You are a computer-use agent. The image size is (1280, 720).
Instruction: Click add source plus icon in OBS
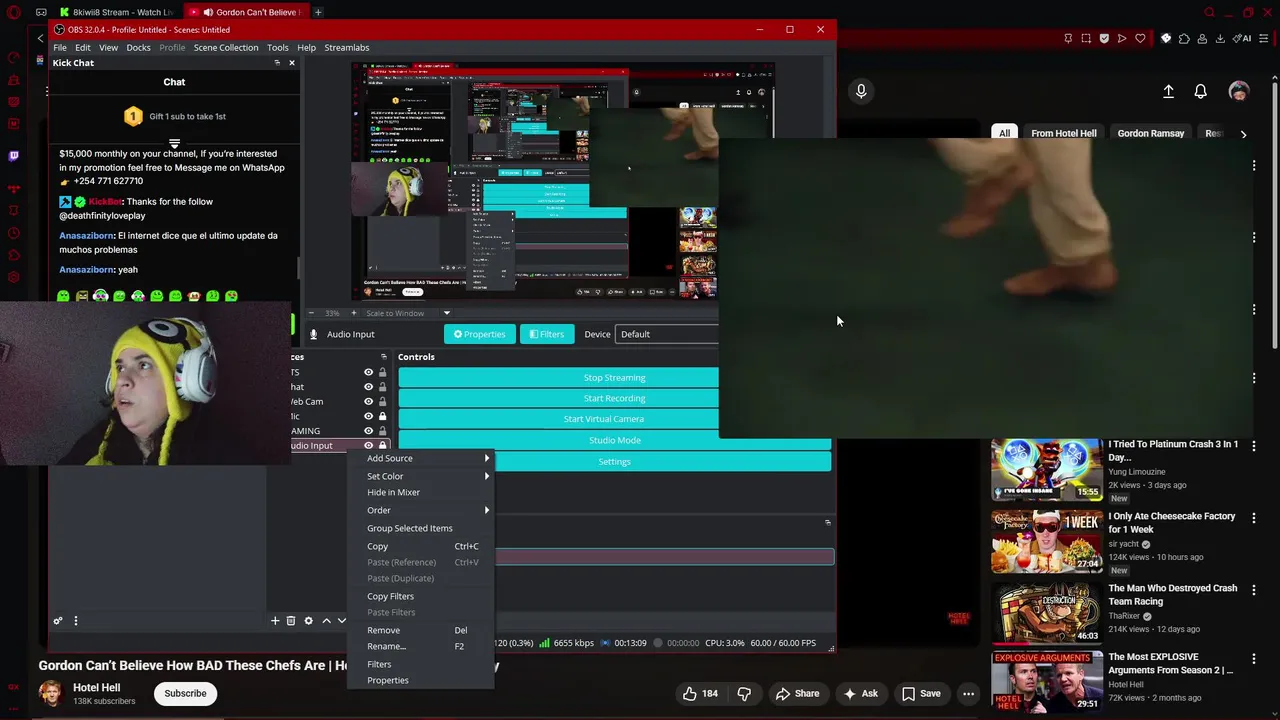275,621
